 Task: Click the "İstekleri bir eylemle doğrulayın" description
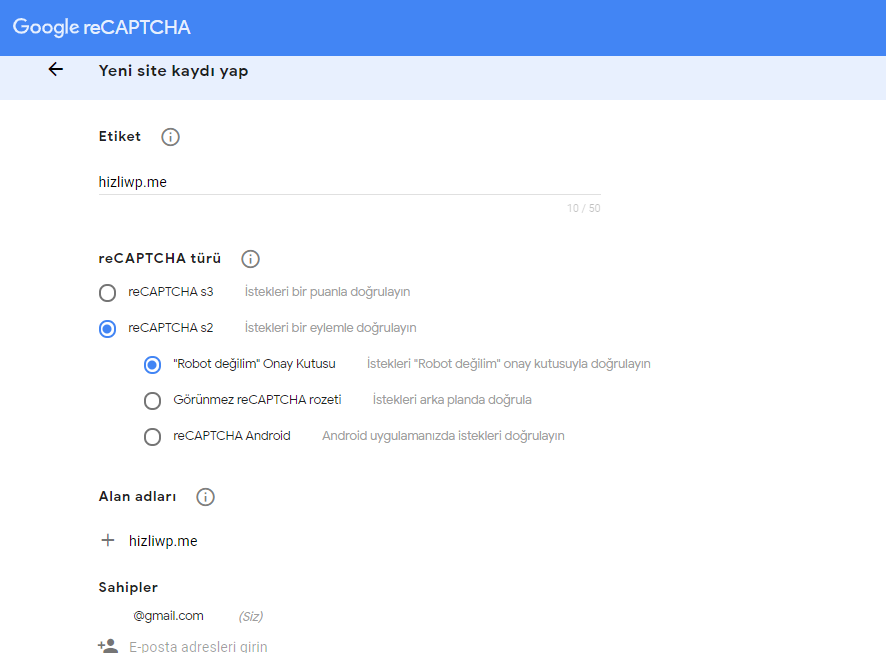pyautogui.click(x=331, y=328)
